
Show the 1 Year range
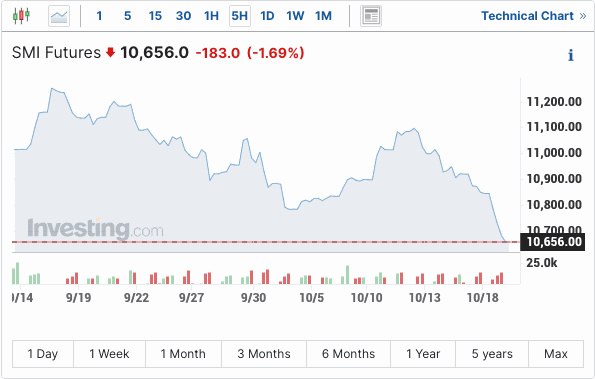[423, 354]
